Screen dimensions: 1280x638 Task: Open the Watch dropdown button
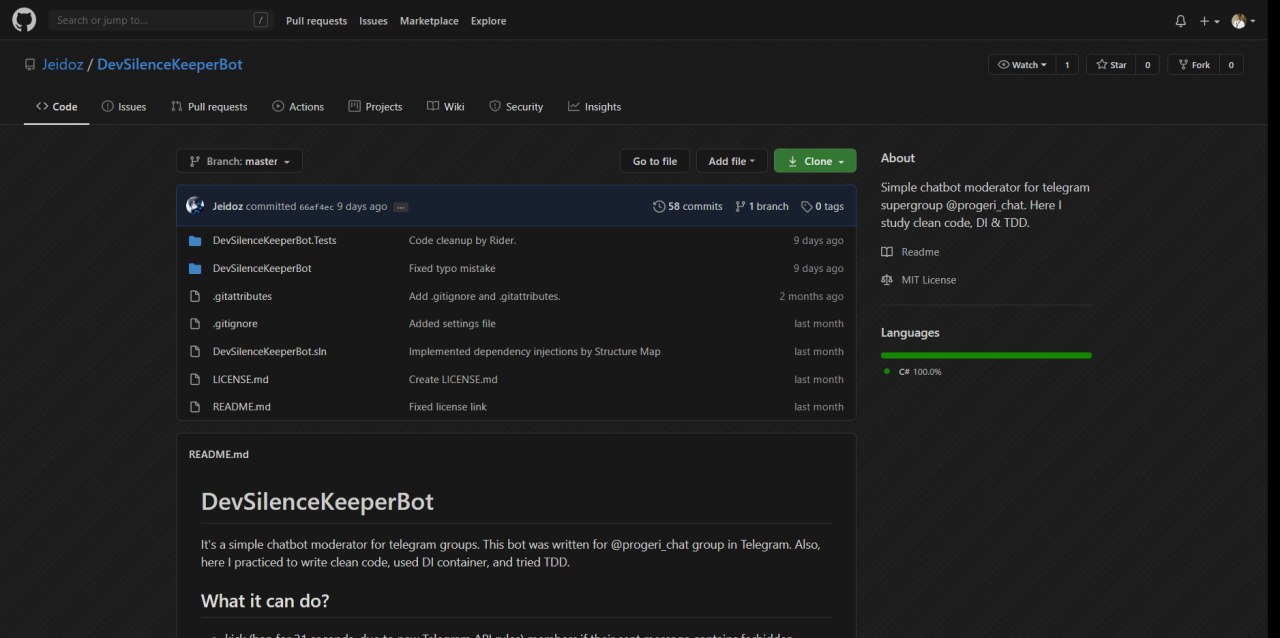[x=1022, y=65]
